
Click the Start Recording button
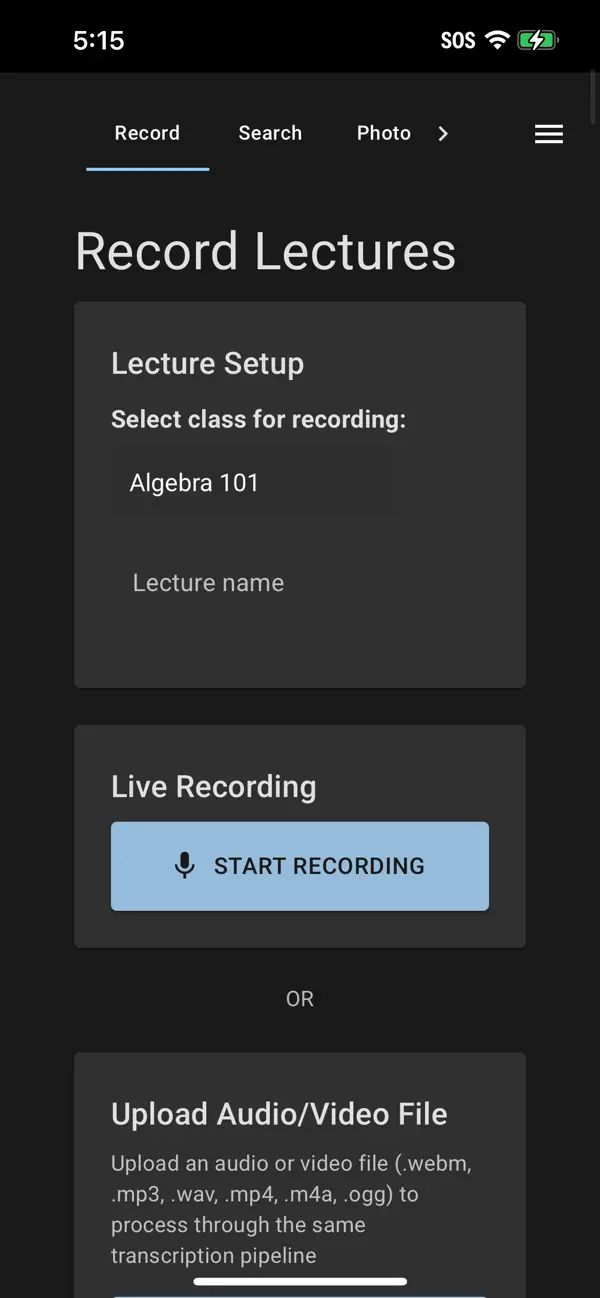point(300,866)
